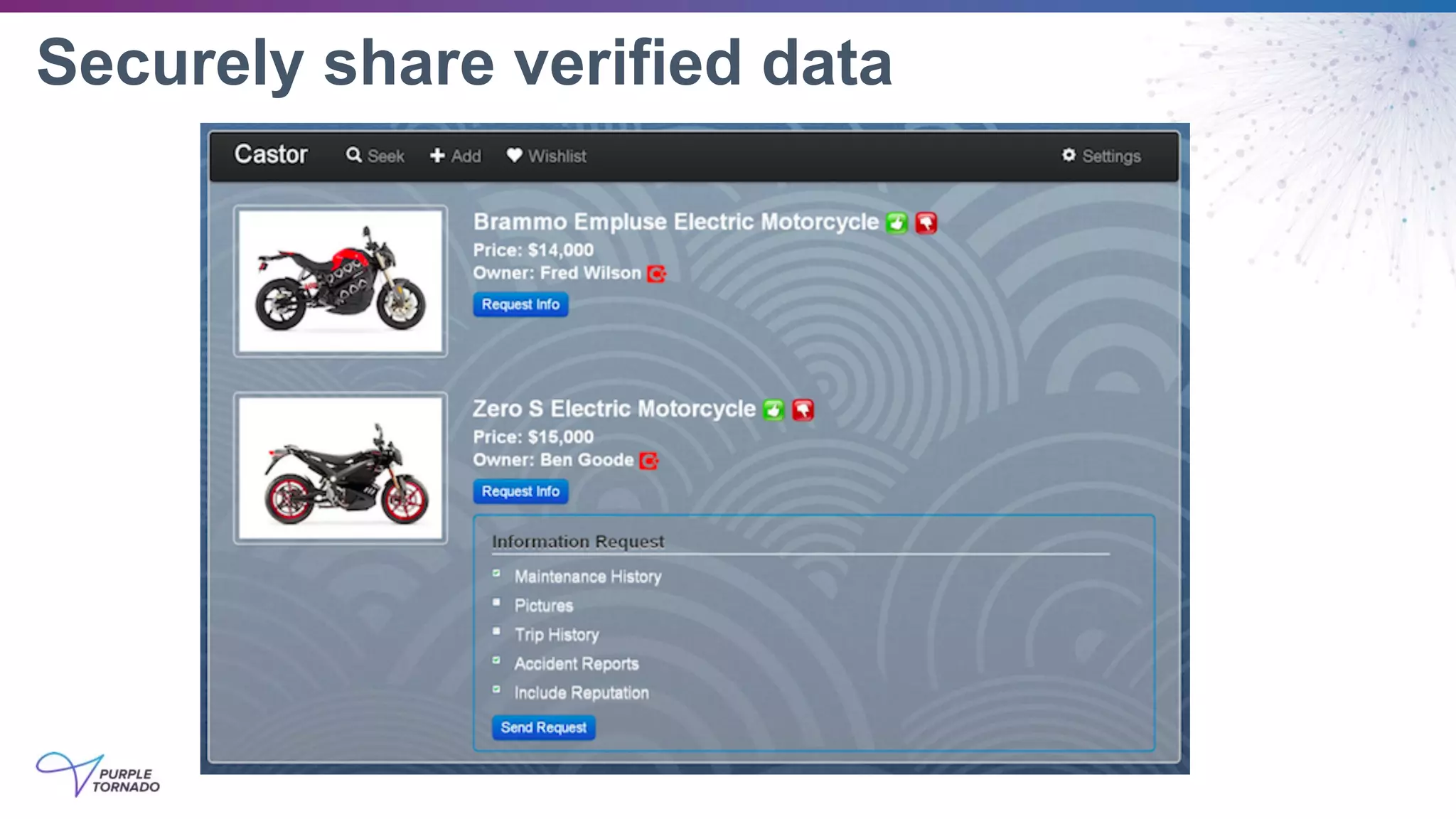The width and height of the screenshot is (1456, 819).
Task: Request info for Zero S motorcycle
Action: 520,491
